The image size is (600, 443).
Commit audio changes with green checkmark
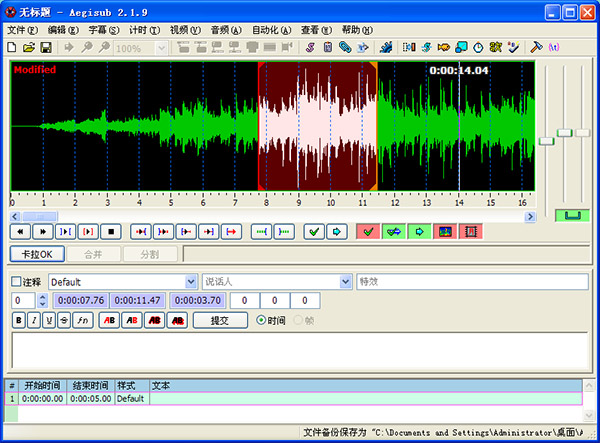click(x=314, y=232)
